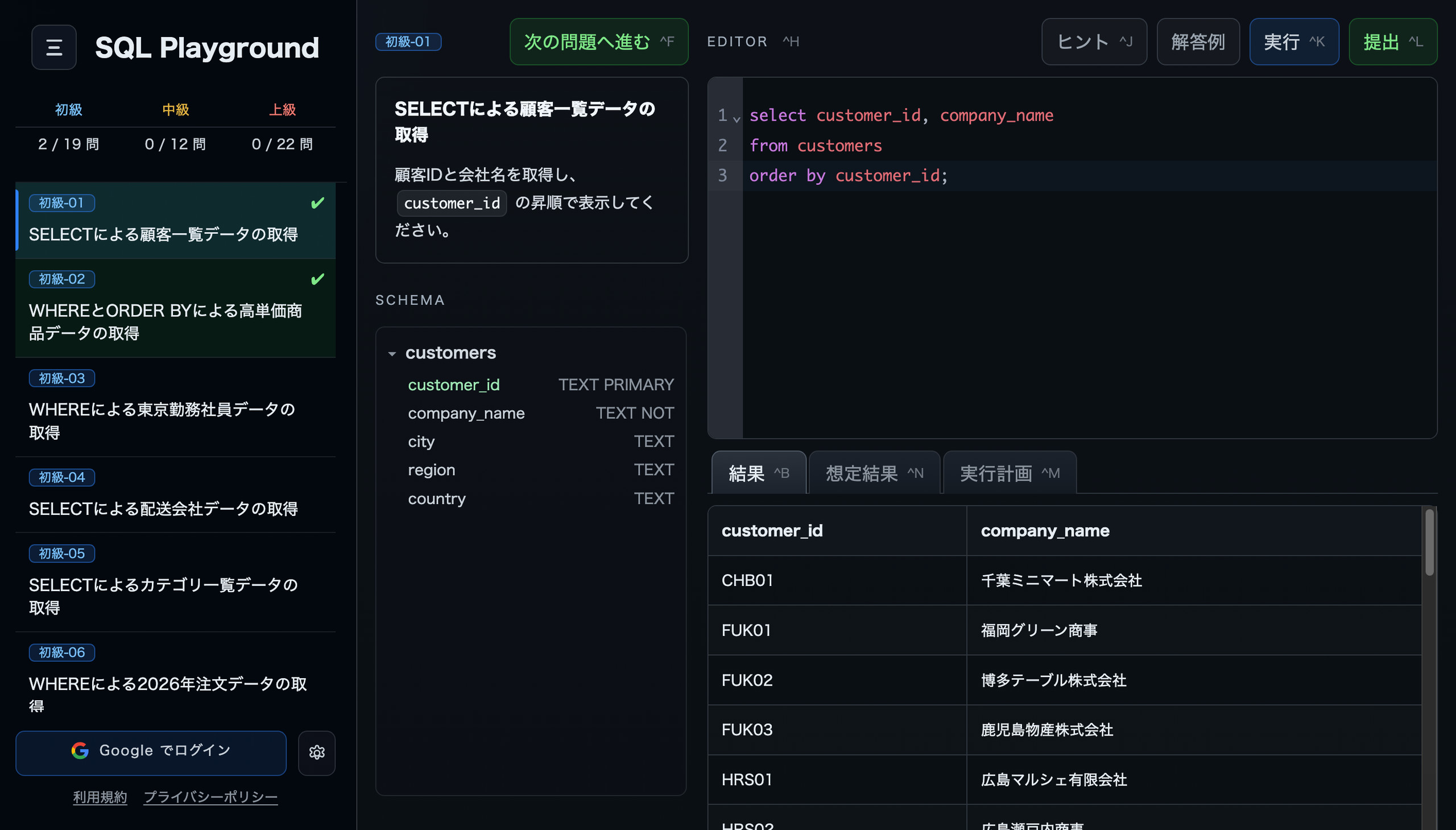Click the HRS01 result cell
The image size is (1456, 830).
pyautogui.click(x=837, y=779)
